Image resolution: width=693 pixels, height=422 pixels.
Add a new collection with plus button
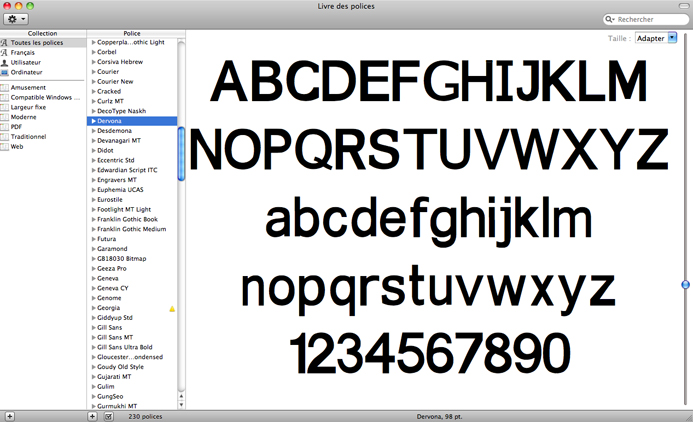10,416
